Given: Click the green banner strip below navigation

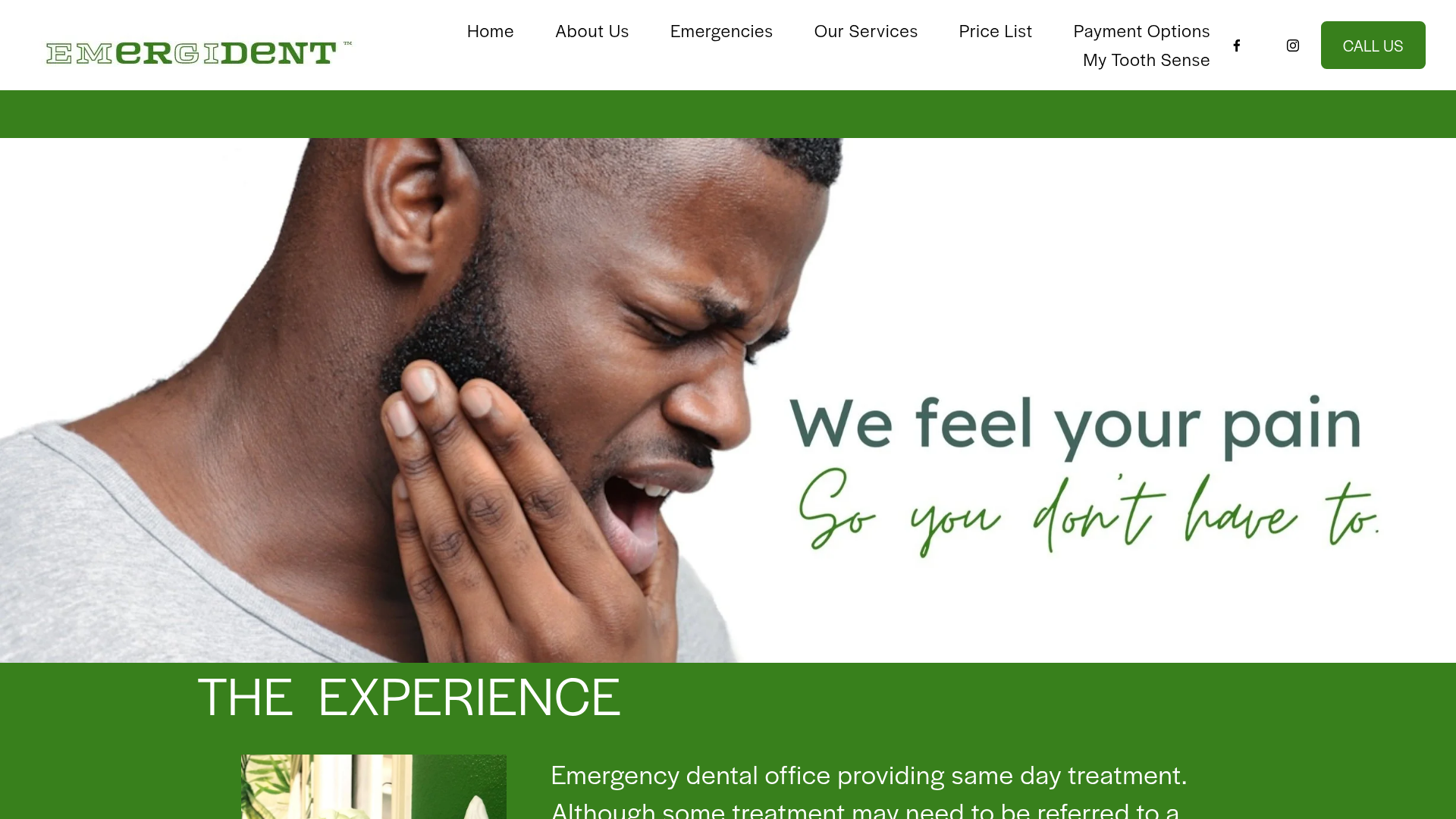Looking at the screenshot, I should tap(728, 114).
